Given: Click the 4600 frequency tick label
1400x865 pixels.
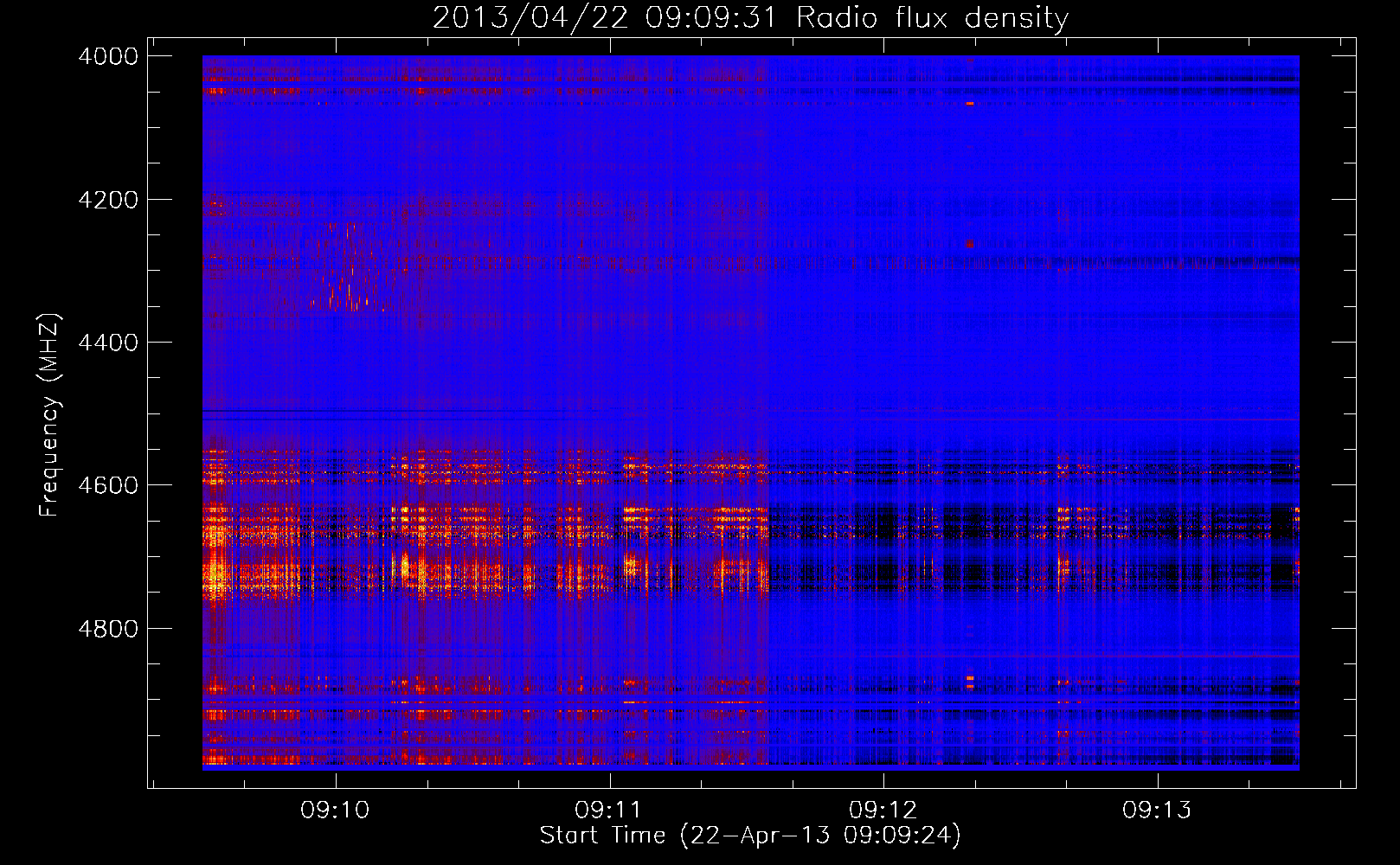Looking at the screenshot, I should click(x=108, y=485).
